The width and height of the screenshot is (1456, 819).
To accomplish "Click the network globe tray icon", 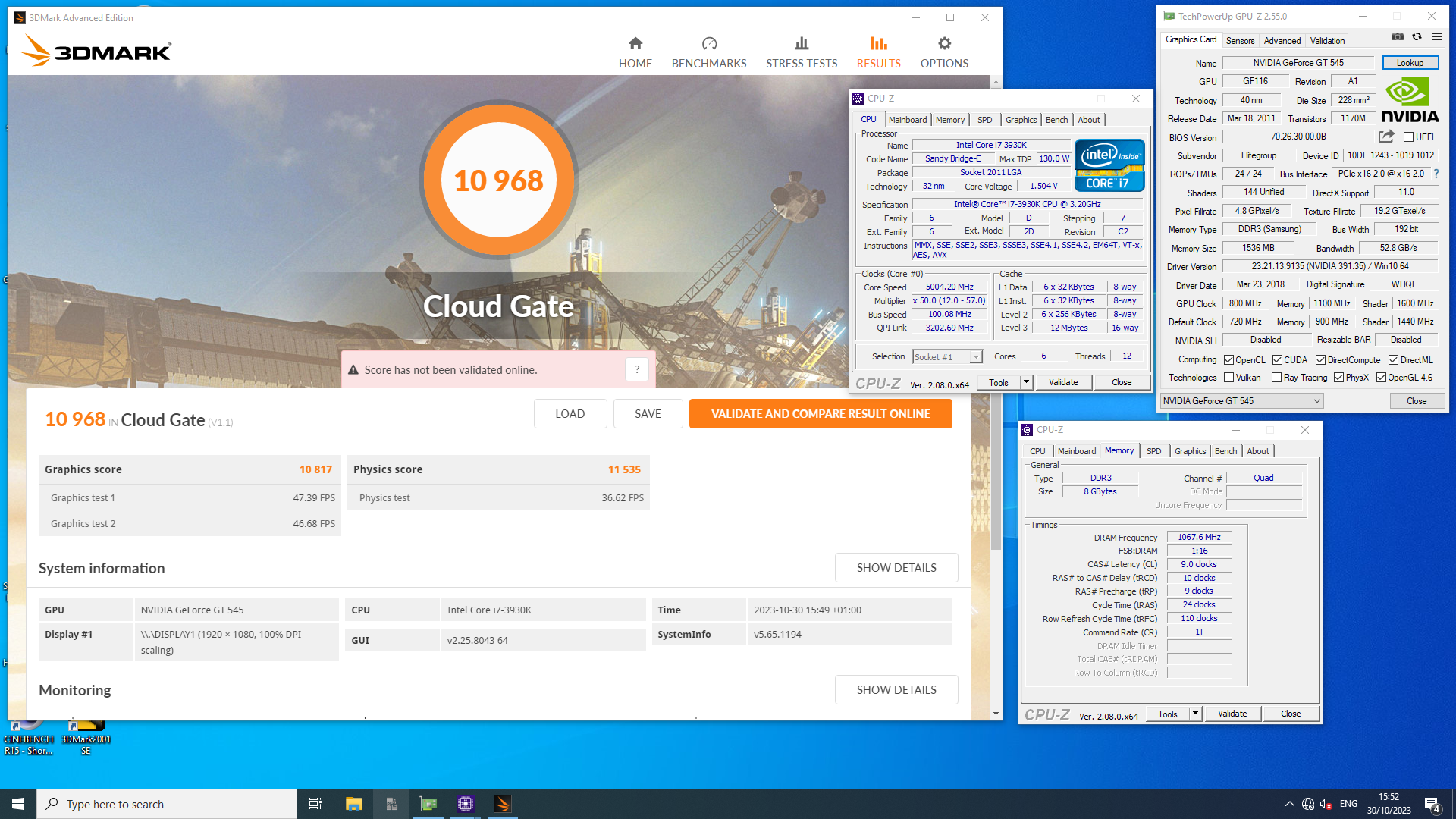I will point(1308,804).
